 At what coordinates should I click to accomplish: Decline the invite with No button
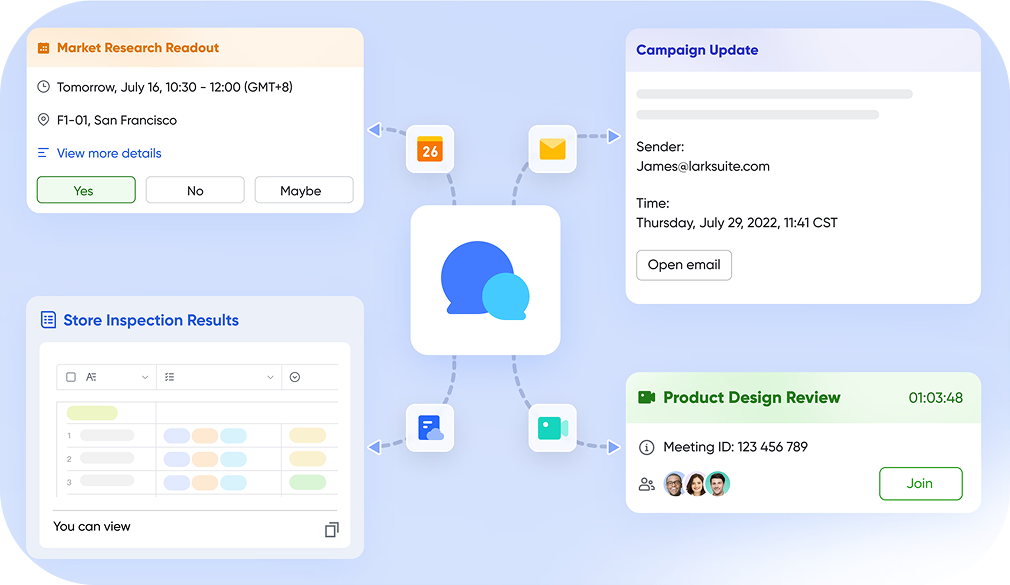tap(195, 190)
